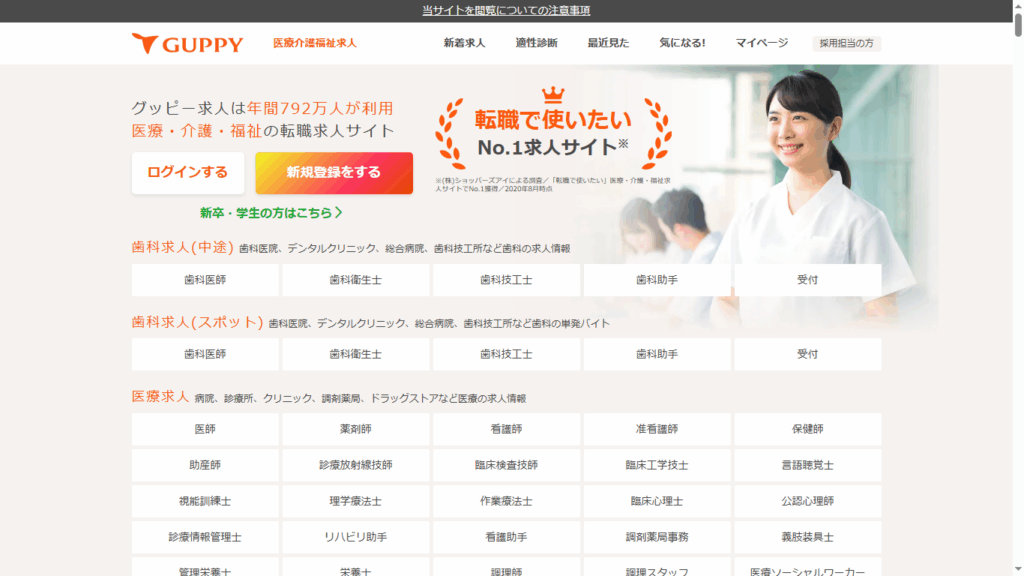The image size is (1024, 576).
Task: Open the 新着求人 menu item
Action: tap(464, 43)
